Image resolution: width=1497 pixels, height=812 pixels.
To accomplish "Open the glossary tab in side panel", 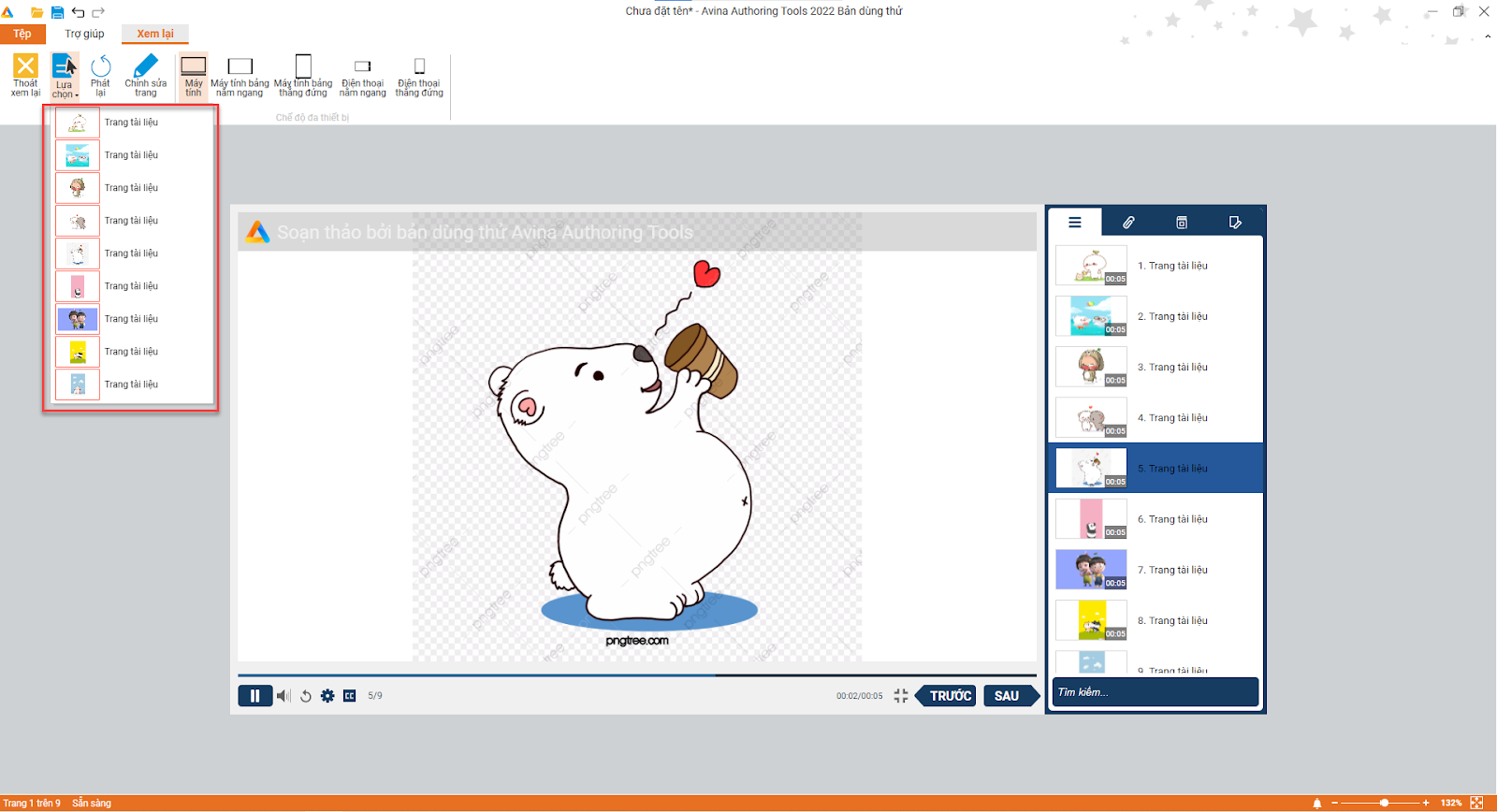I will click(x=1182, y=223).
